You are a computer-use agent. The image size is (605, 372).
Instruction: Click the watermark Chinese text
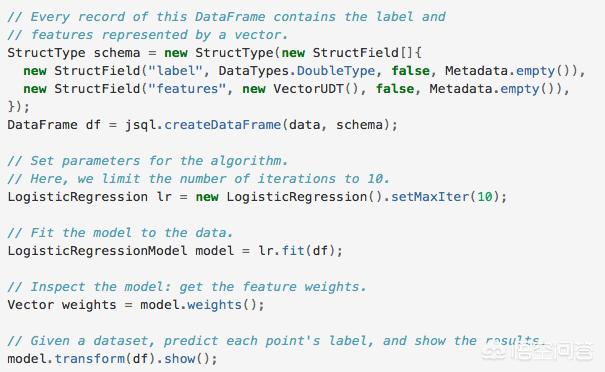pyautogui.click(x=552, y=352)
